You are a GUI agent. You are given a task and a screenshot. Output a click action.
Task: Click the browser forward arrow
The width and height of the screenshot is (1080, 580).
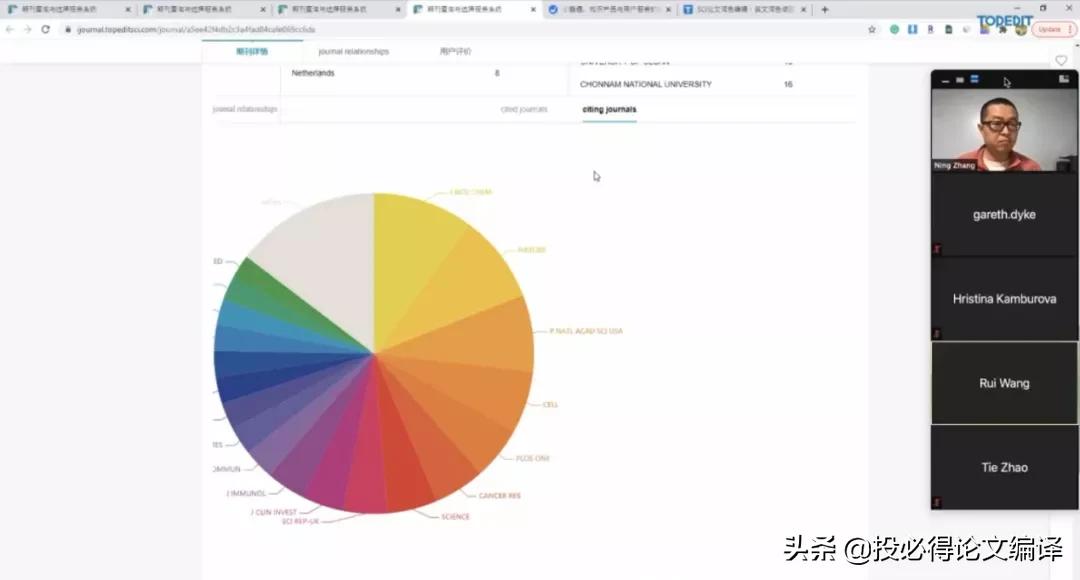click(26, 30)
